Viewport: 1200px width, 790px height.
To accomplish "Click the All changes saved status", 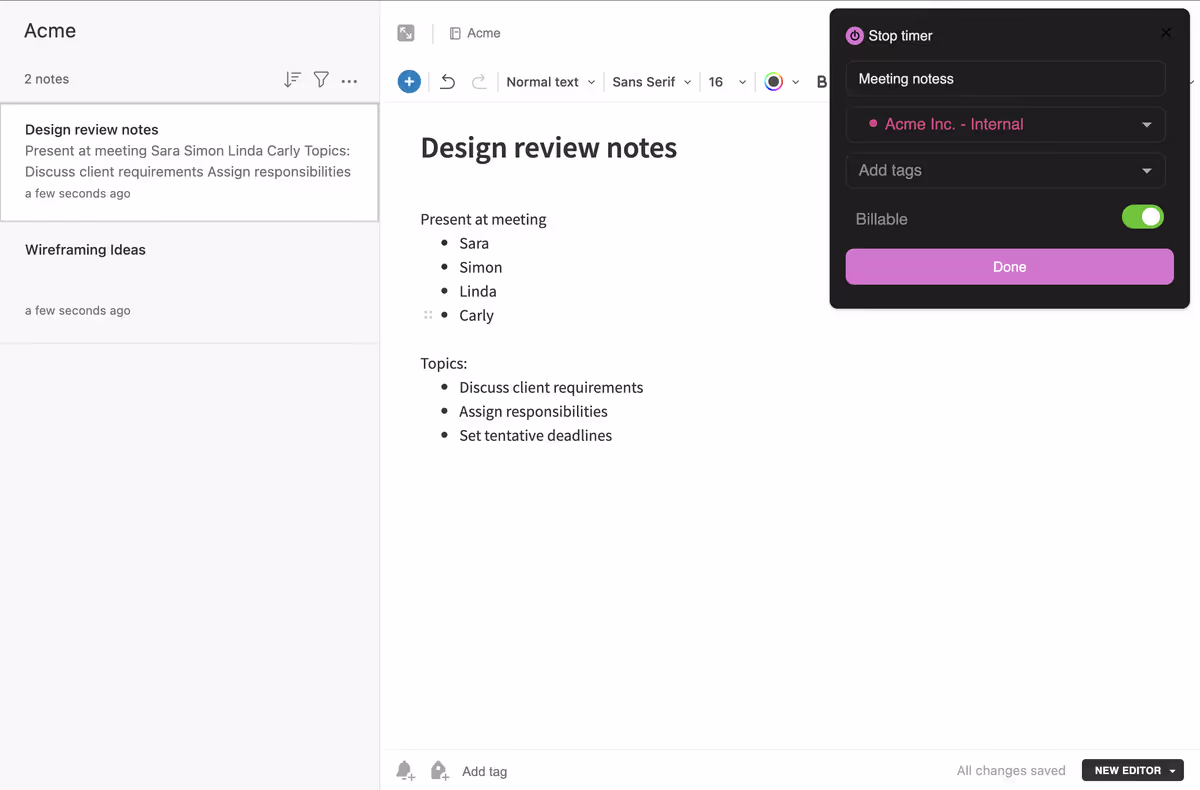I will [x=1011, y=770].
